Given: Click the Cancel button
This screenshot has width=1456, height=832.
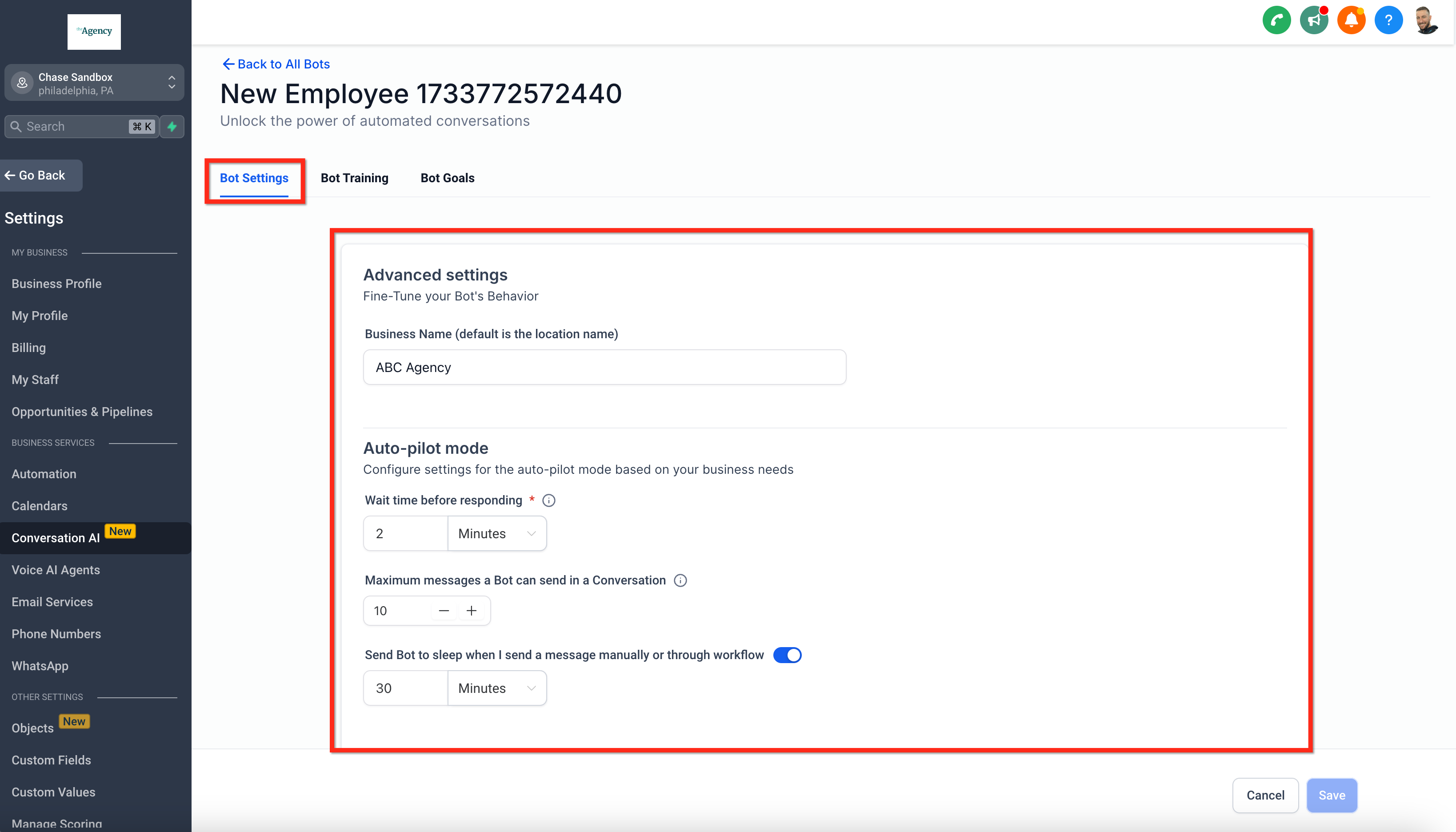Looking at the screenshot, I should point(1265,796).
